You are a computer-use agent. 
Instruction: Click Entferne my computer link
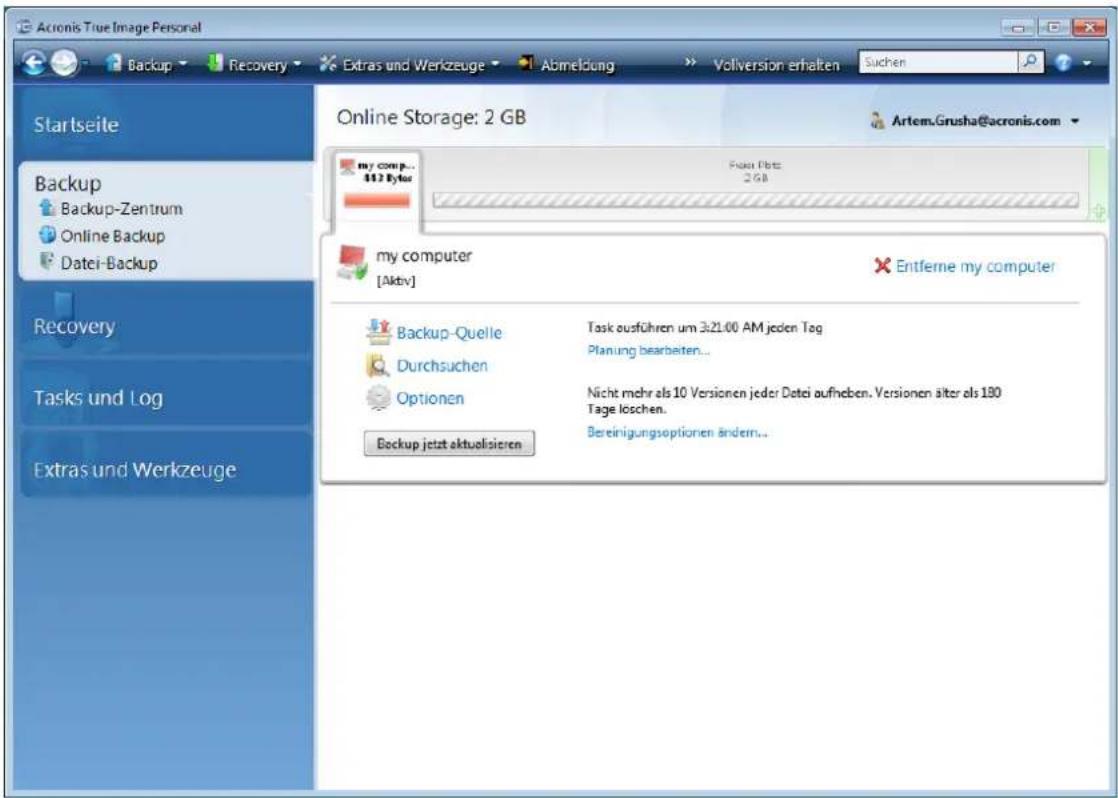(x=975, y=266)
